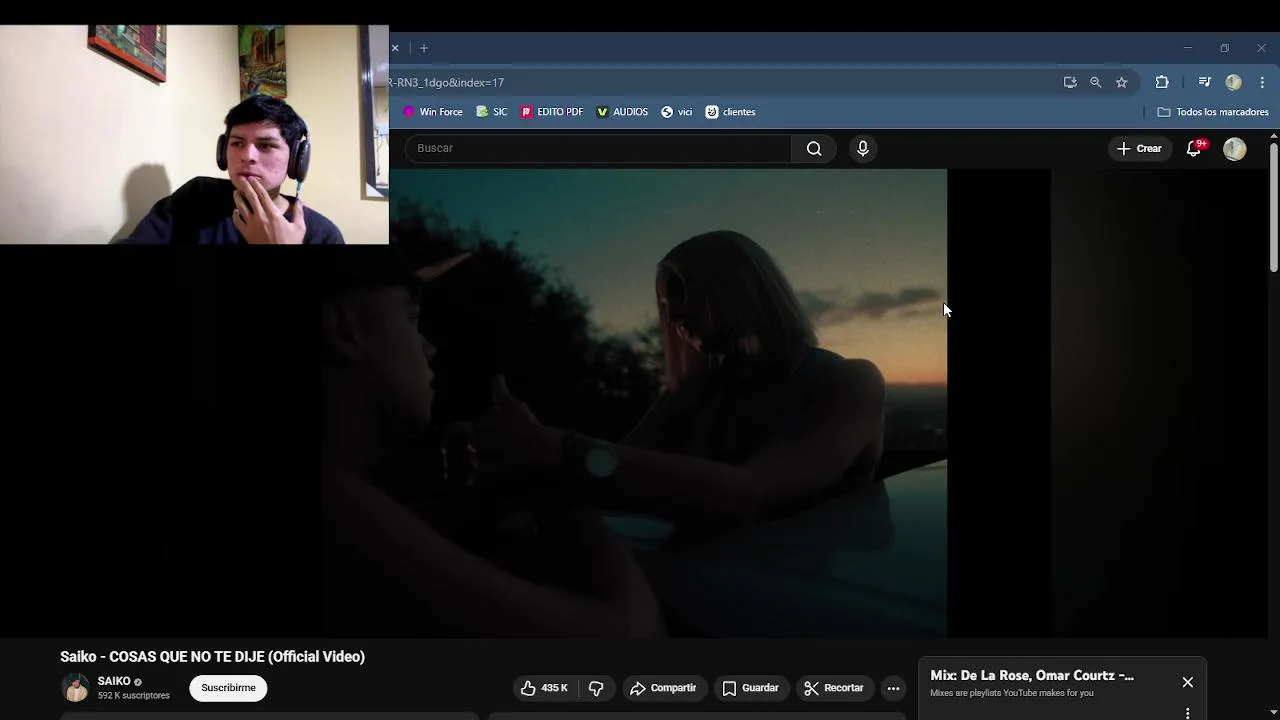Click the YouTube search magnifier button

[814, 149]
